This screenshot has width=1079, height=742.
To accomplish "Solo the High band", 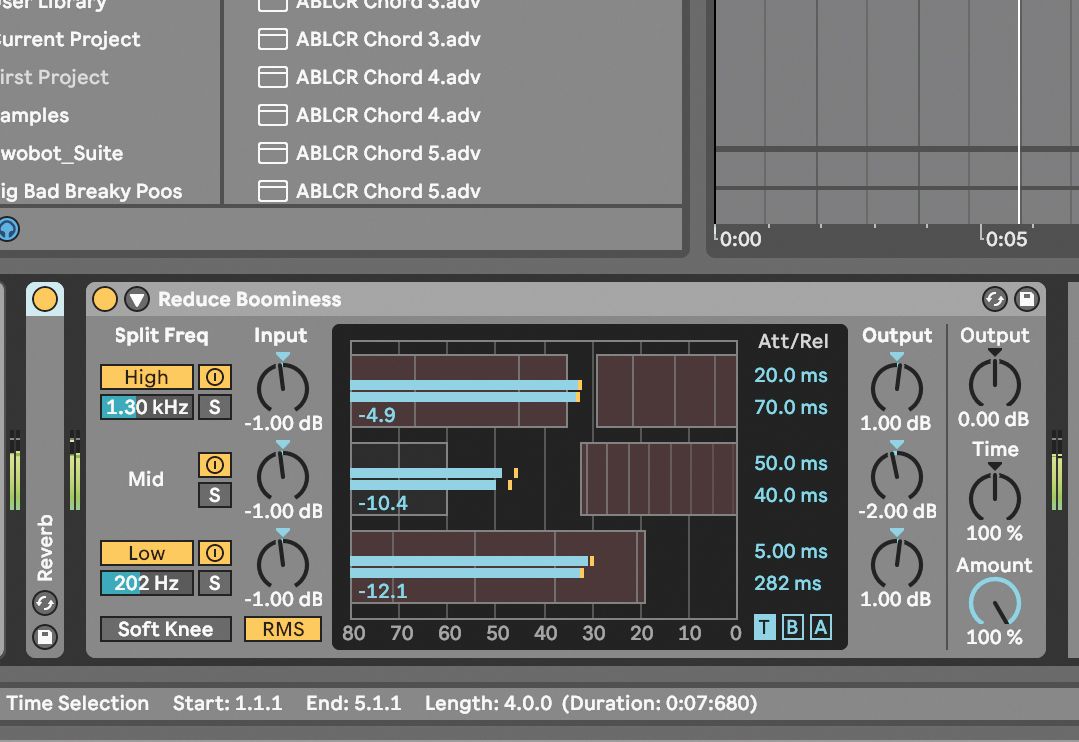I will coord(214,407).
